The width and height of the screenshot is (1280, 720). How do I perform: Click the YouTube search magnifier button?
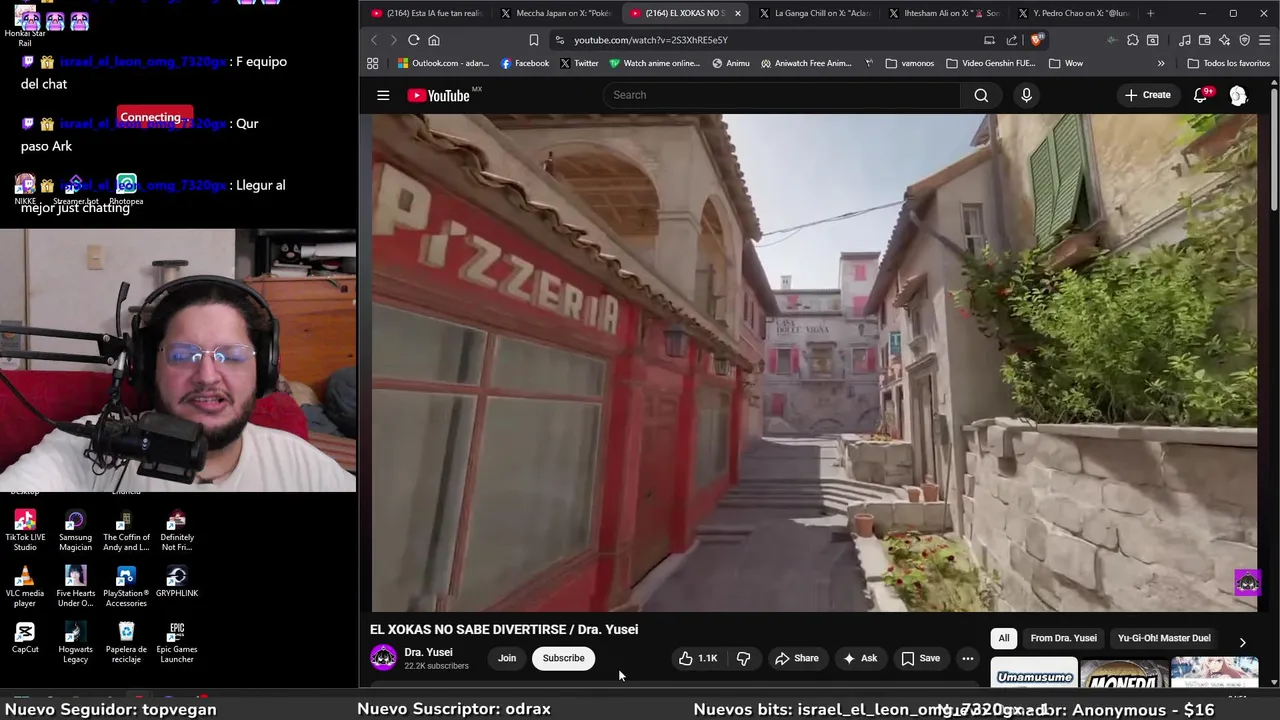pyautogui.click(x=981, y=95)
